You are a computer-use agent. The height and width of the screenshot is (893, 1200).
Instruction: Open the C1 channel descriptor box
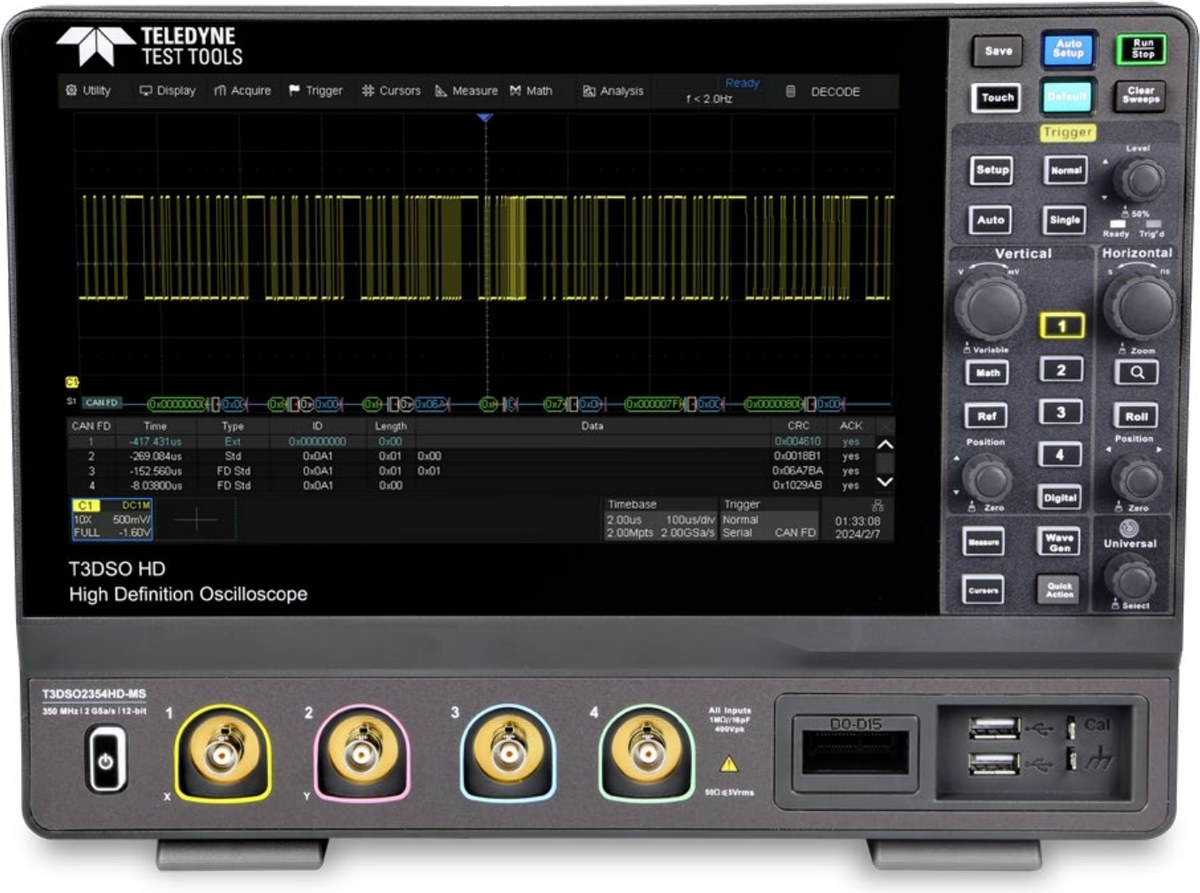tap(111, 519)
